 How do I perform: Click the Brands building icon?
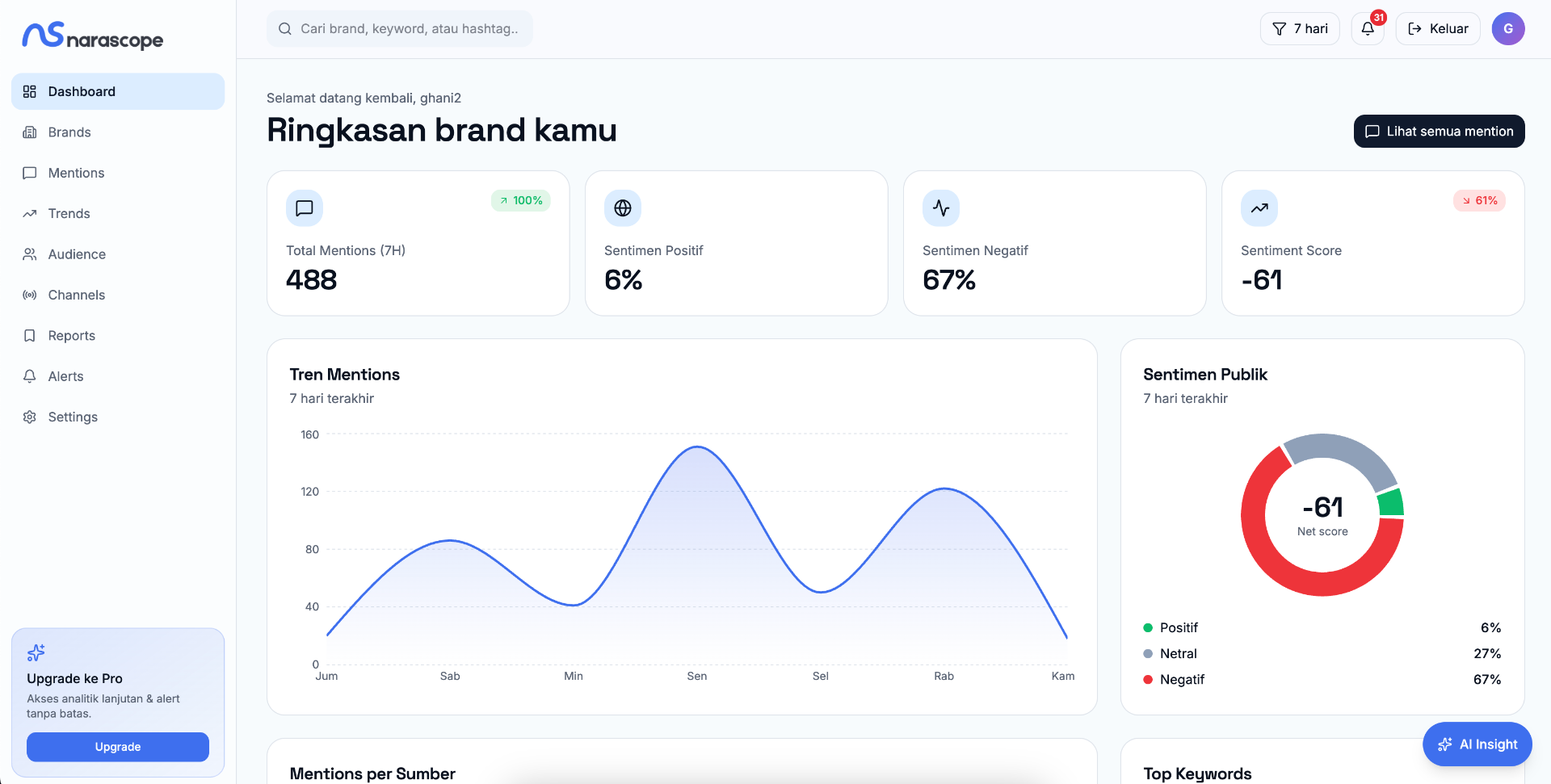30,132
